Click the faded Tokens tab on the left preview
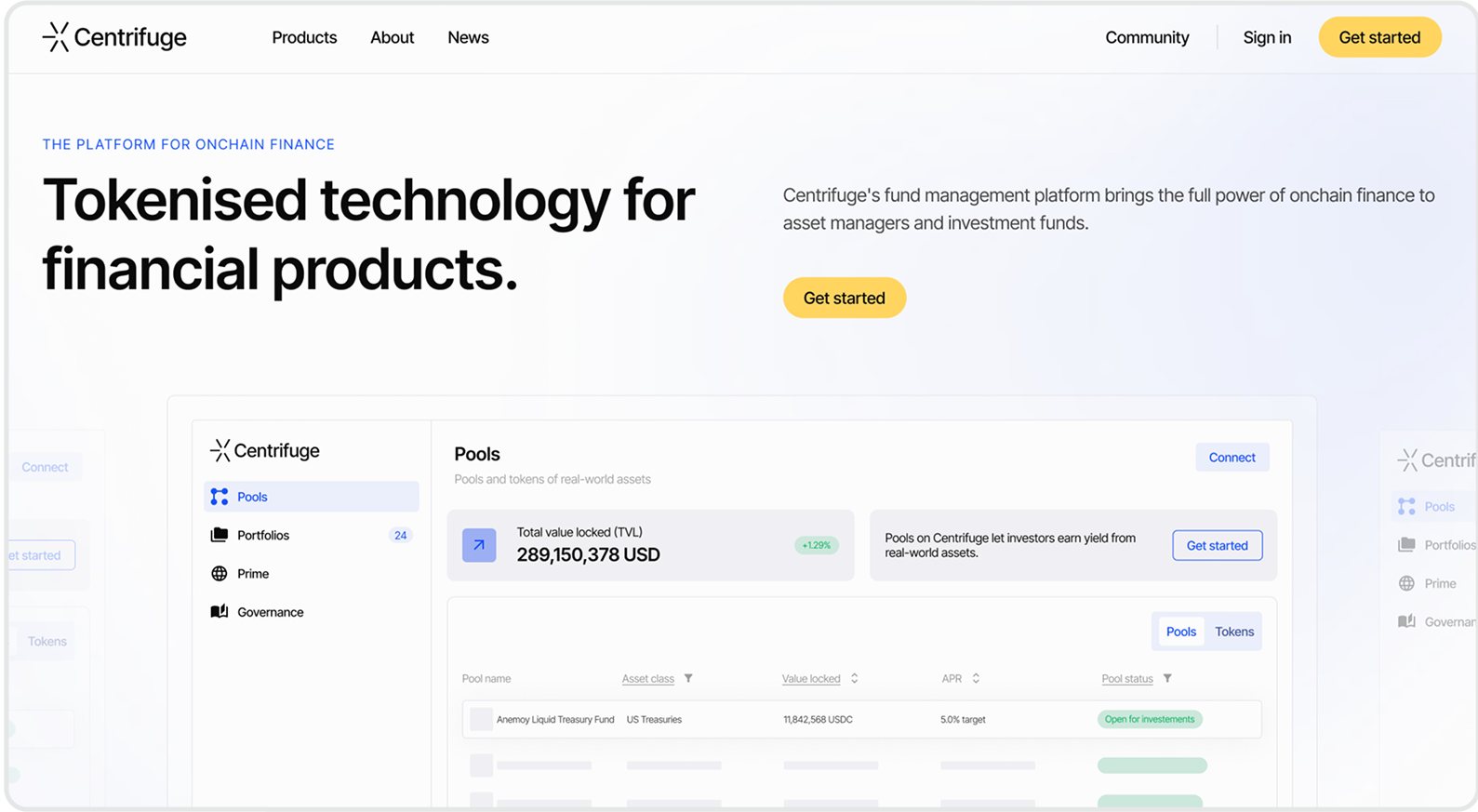 (47, 641)
